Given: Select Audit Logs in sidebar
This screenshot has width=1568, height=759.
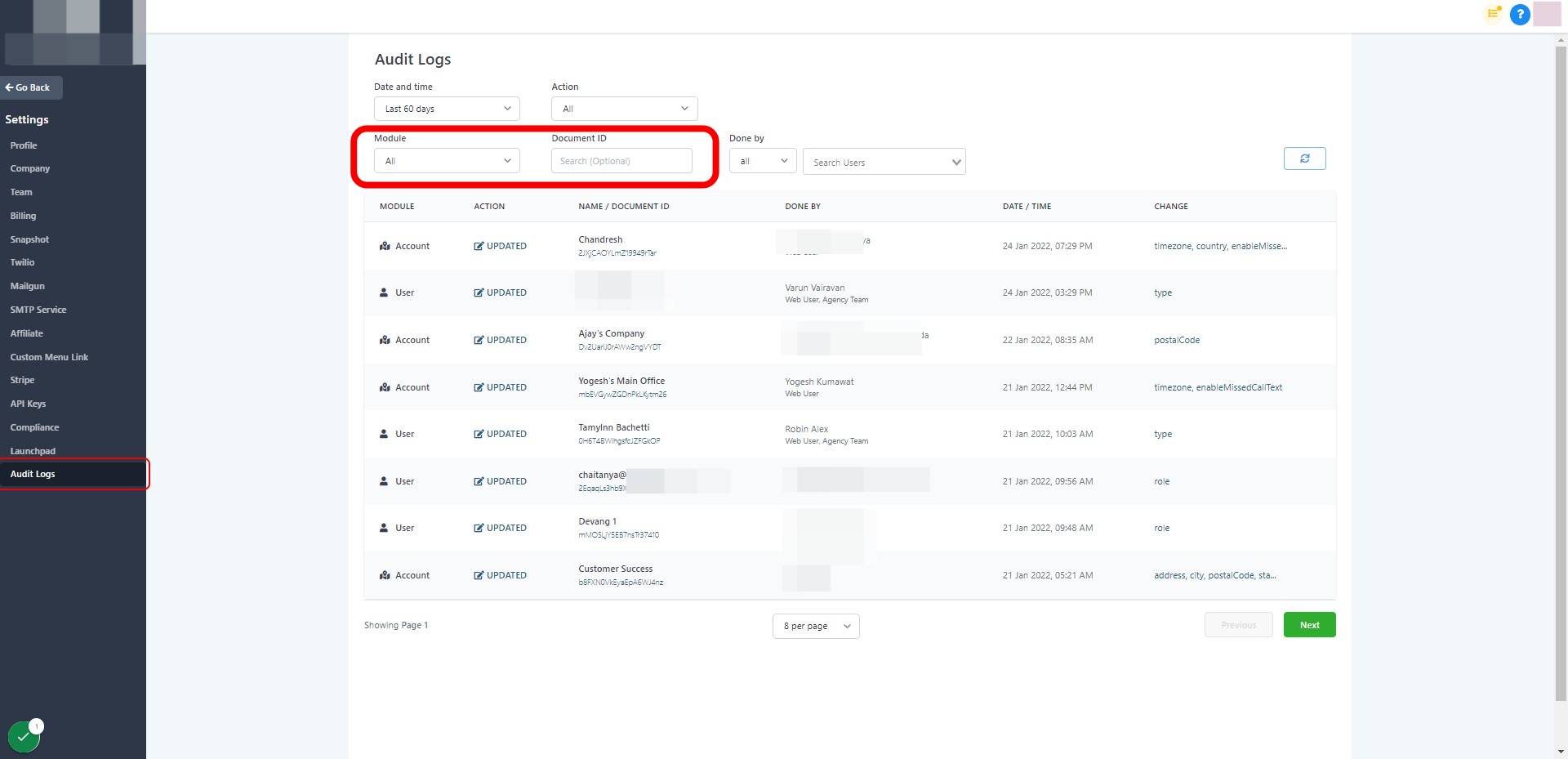Looking at the screenshot, I should pos(73,474).
